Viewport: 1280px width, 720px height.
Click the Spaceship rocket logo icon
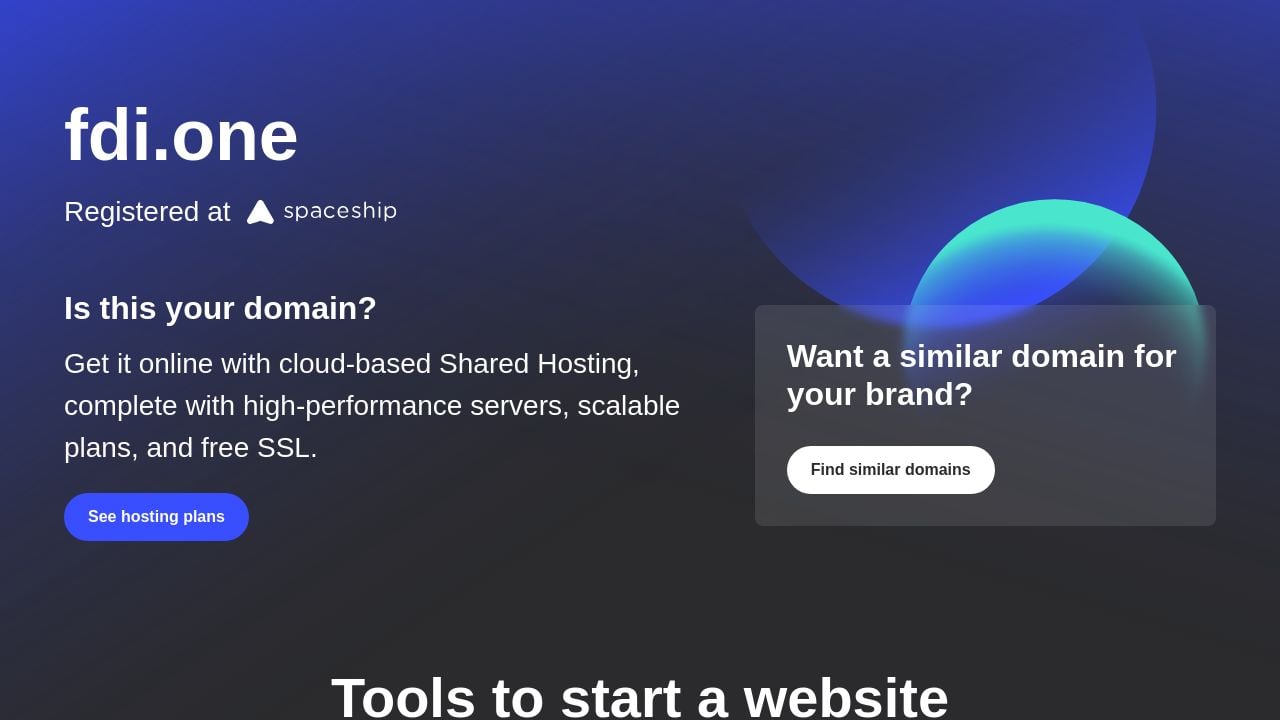[x=260, y=212]
